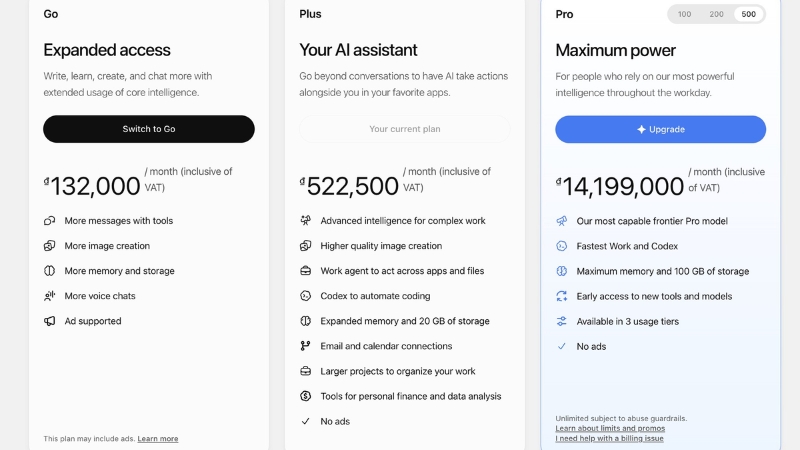Click the memory icon next to 100 GB storage
The height and width of the screenshot is (450, 800).
coord(561,271)
